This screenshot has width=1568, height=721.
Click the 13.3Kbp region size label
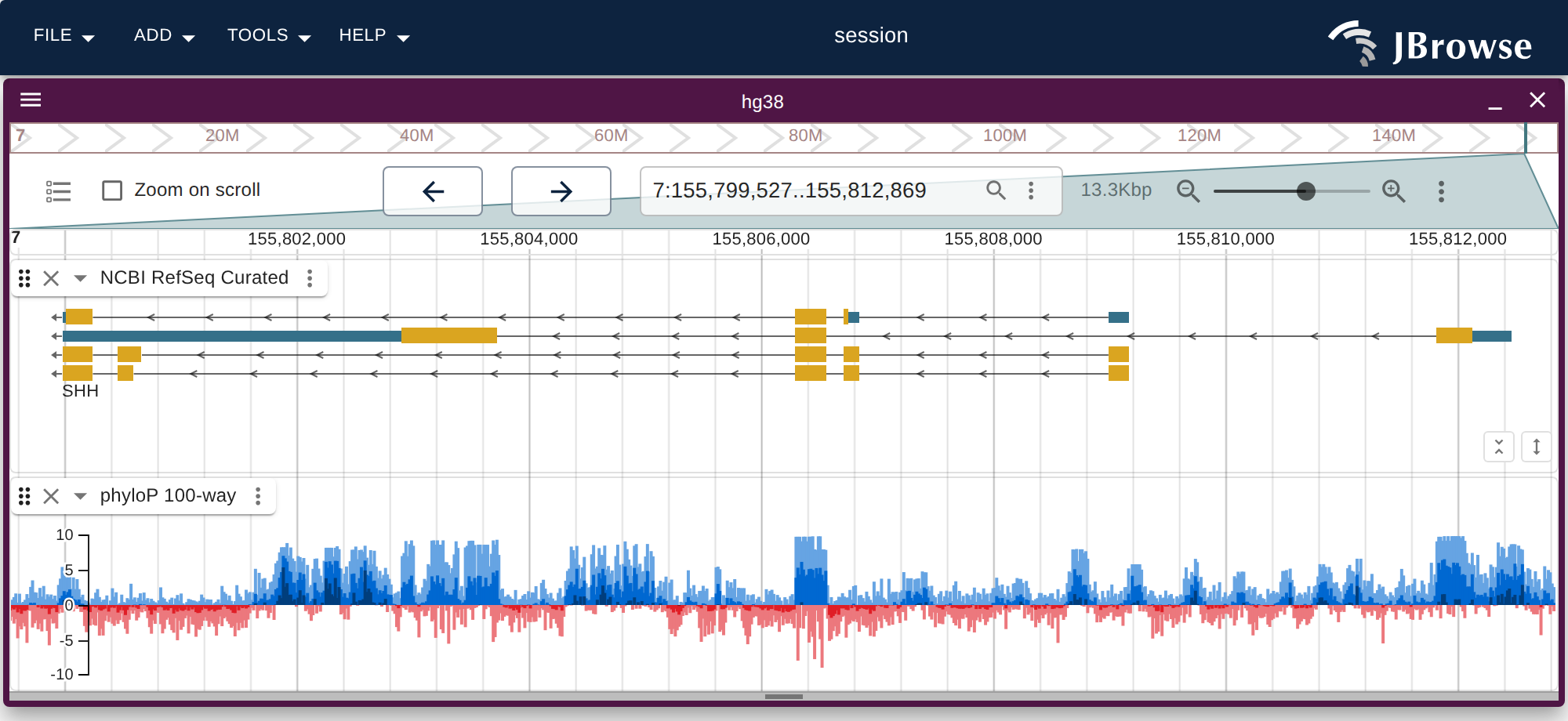(1116, 190)
